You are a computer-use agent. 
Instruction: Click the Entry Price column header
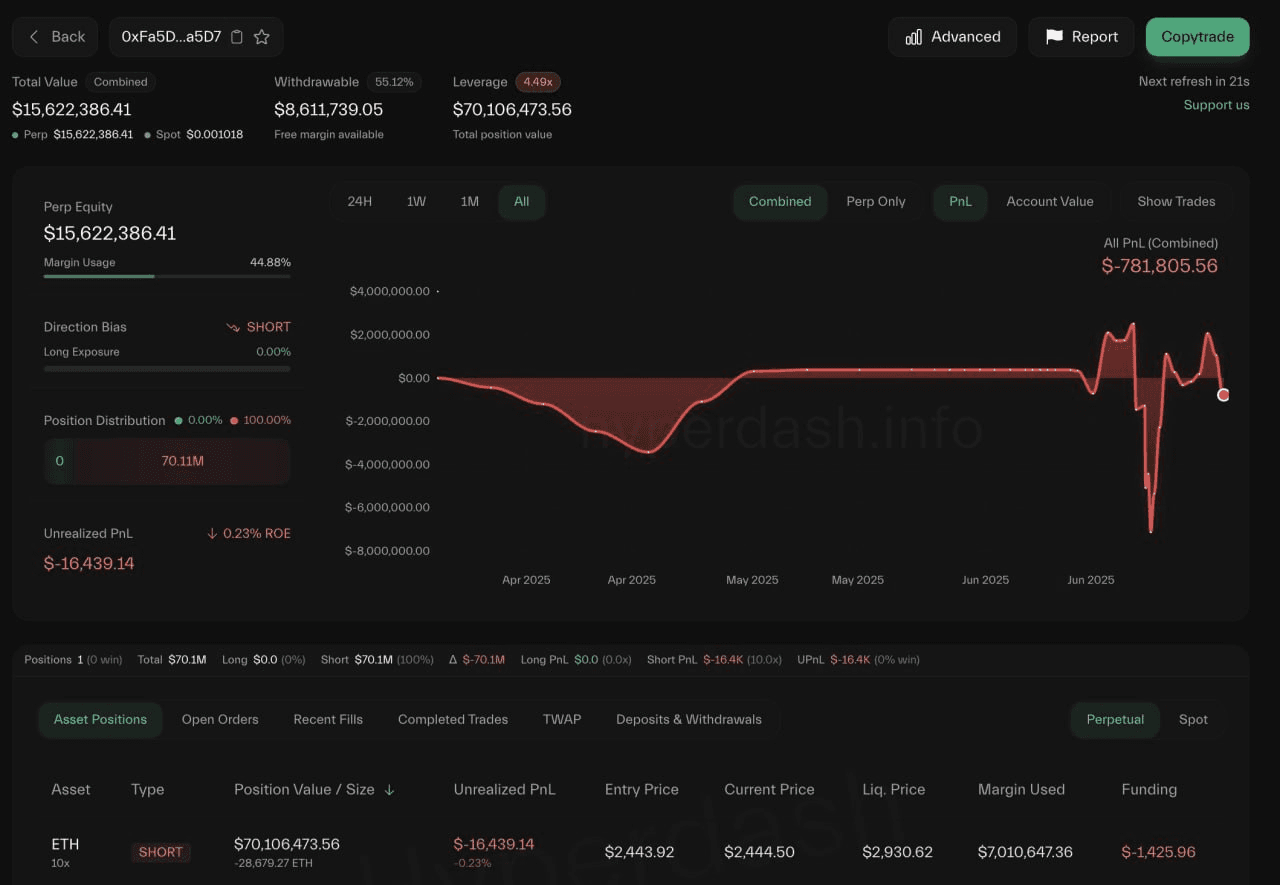[x=642, y=790]
